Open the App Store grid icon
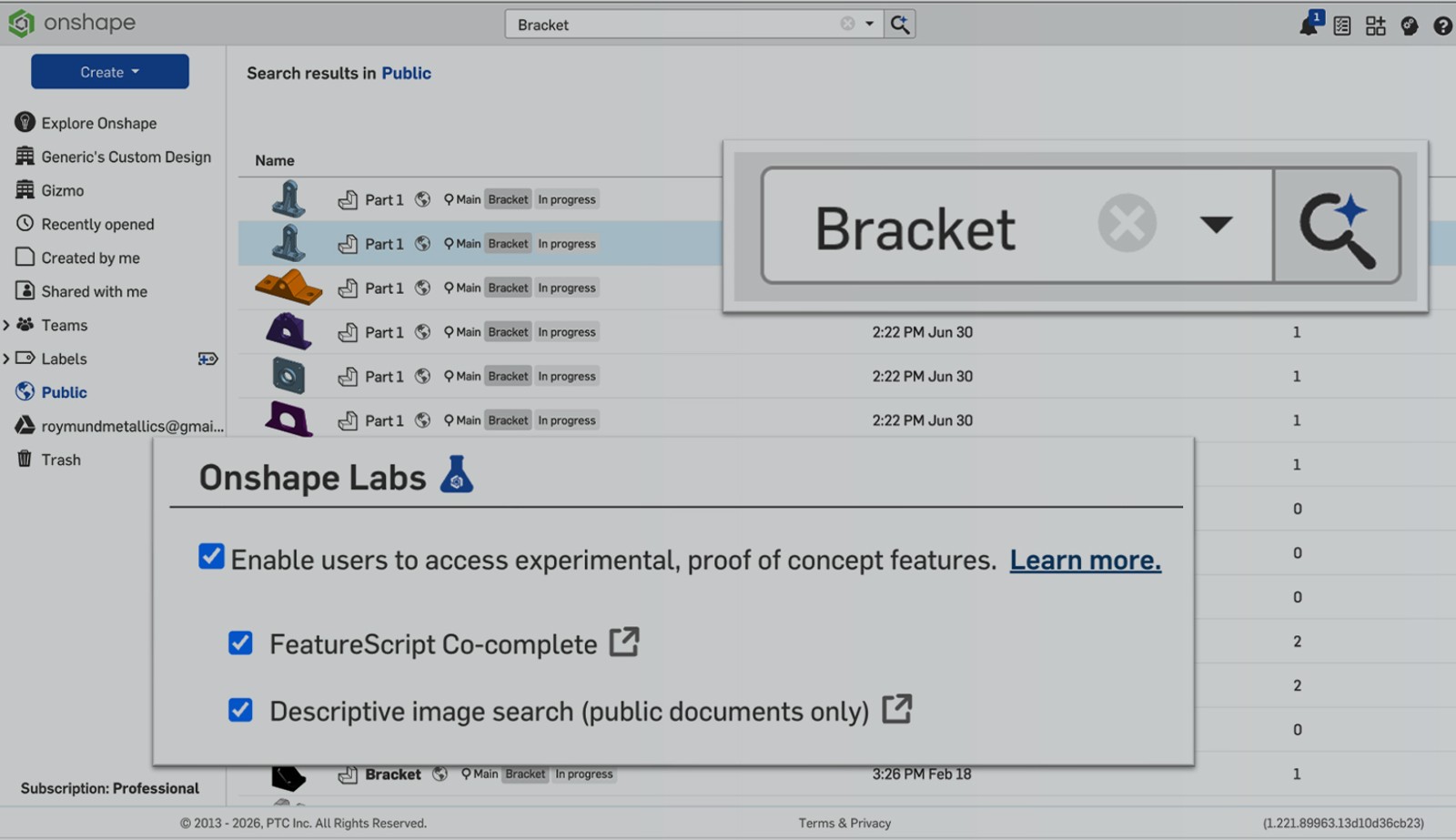Image resolution: width=1456 pixels, height=840 pixels. (1376, 25)
